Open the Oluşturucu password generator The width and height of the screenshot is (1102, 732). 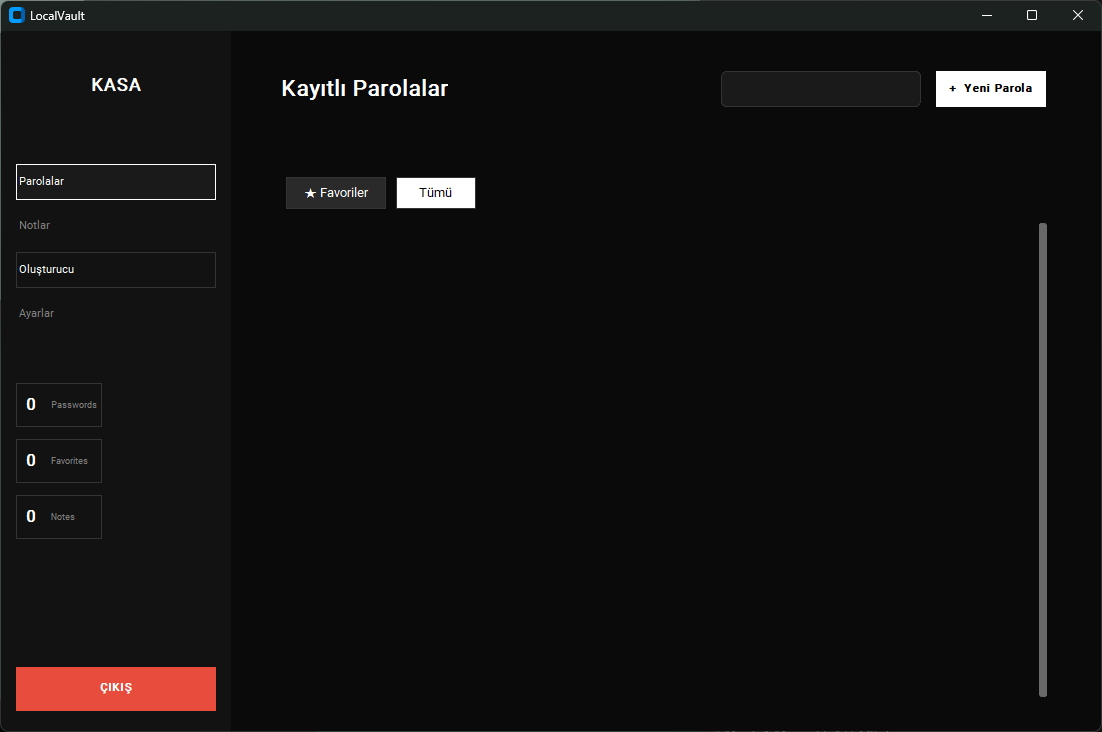pyautogui.click(x=116, y=270)
